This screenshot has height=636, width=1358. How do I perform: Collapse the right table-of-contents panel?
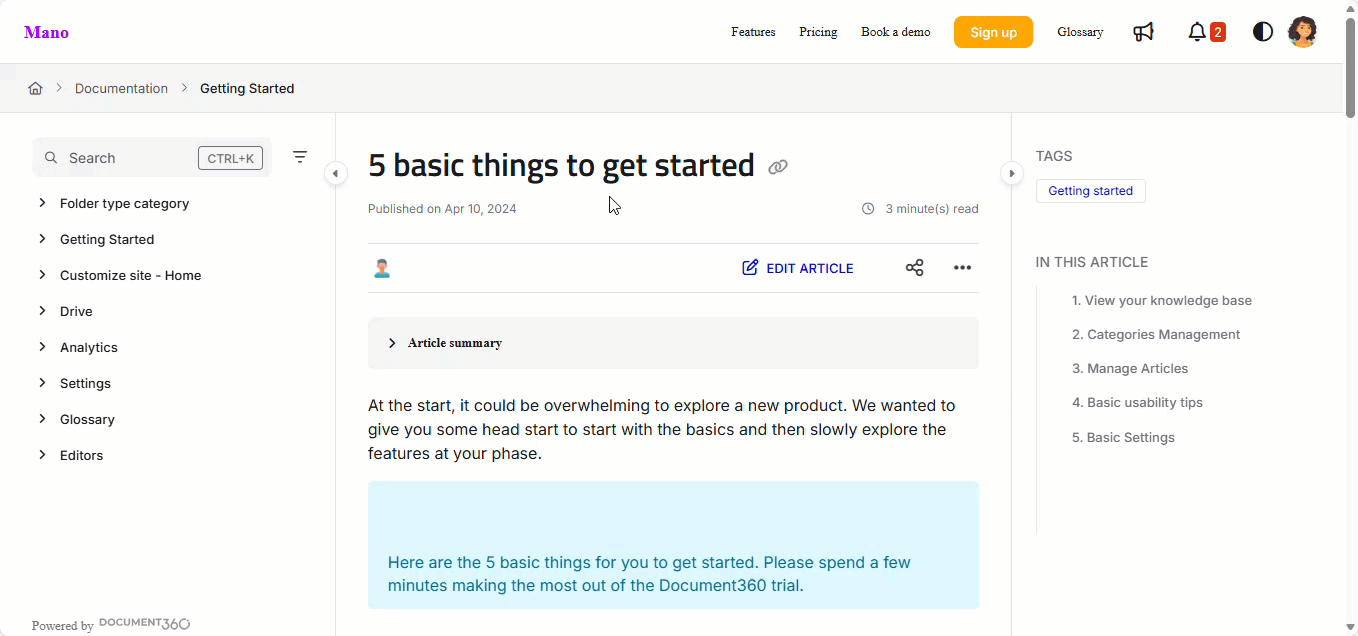click(1011, 174)
